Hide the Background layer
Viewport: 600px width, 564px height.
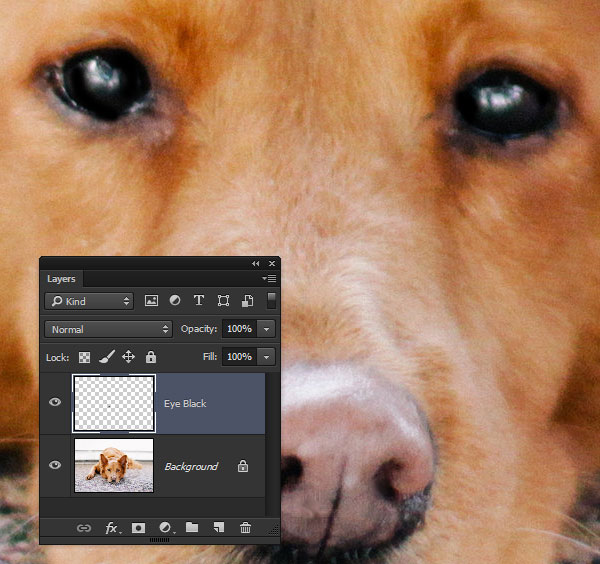click(x=55, y=465)
